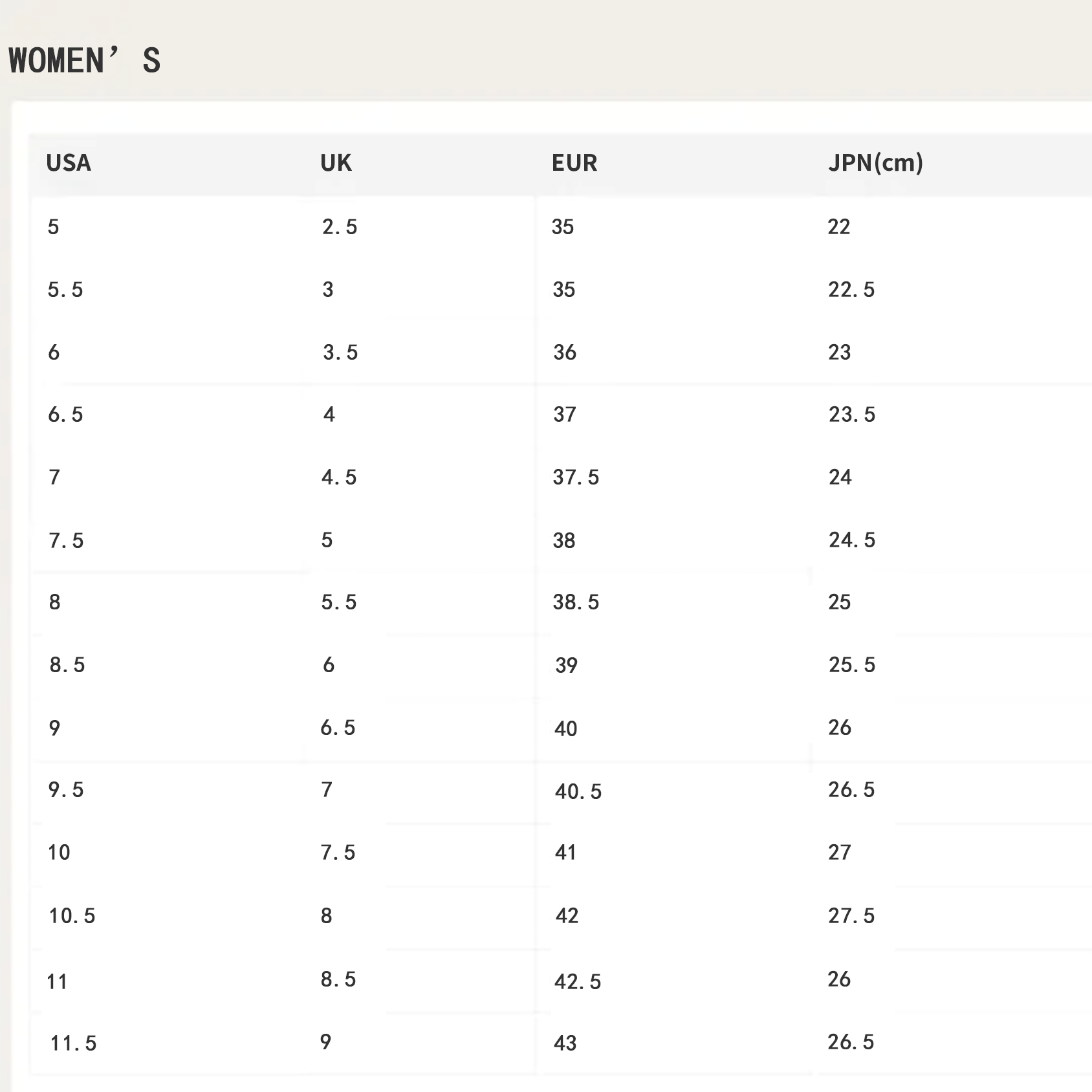
Task: Click UK size 2.5 cell
Action: click(x=340, y=227)
